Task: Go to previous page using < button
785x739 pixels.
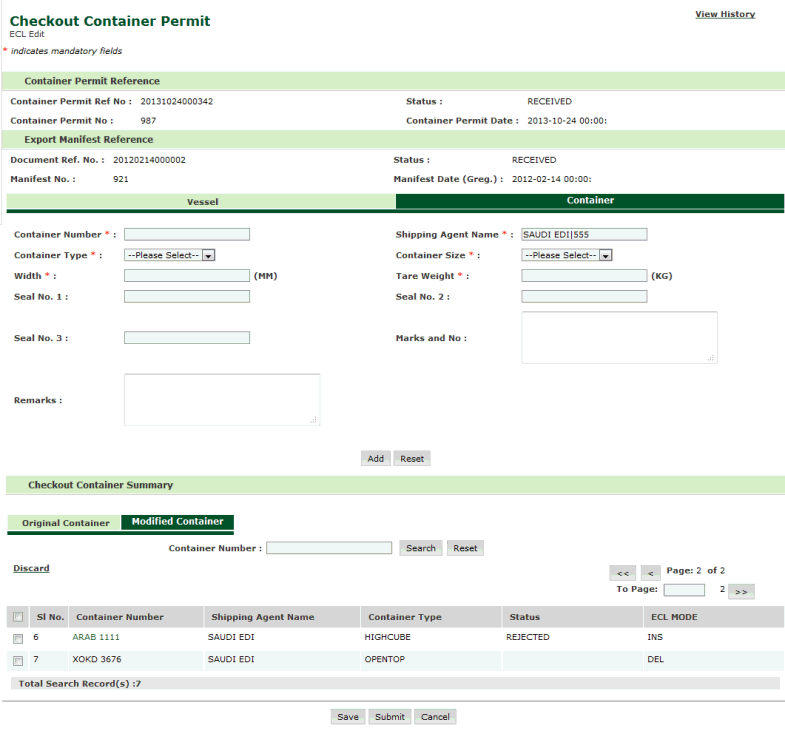Action: (x=650, y=573)
